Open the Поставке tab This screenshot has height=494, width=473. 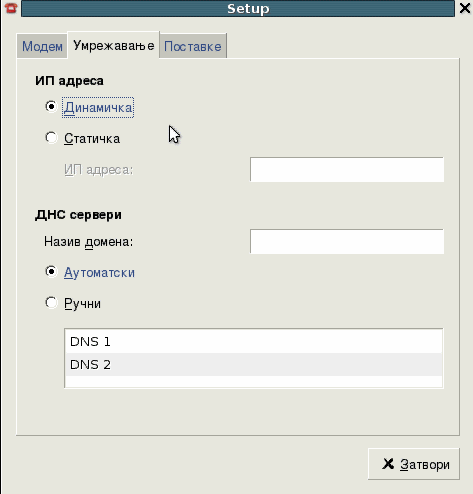(x=193, y=46)
